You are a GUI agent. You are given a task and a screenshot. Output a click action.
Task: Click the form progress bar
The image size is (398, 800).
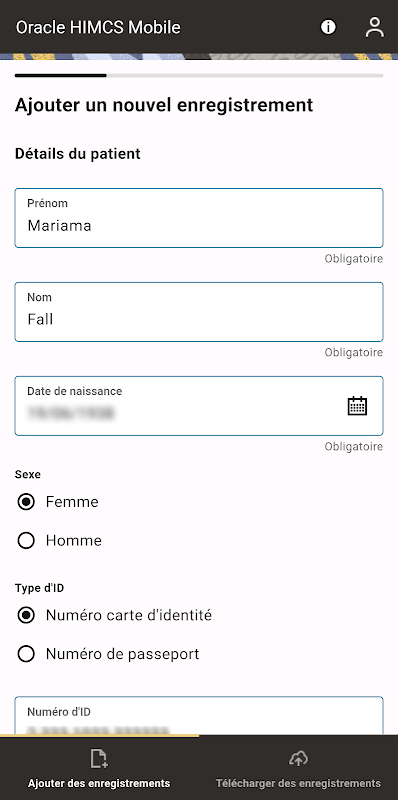pos(199,76)
